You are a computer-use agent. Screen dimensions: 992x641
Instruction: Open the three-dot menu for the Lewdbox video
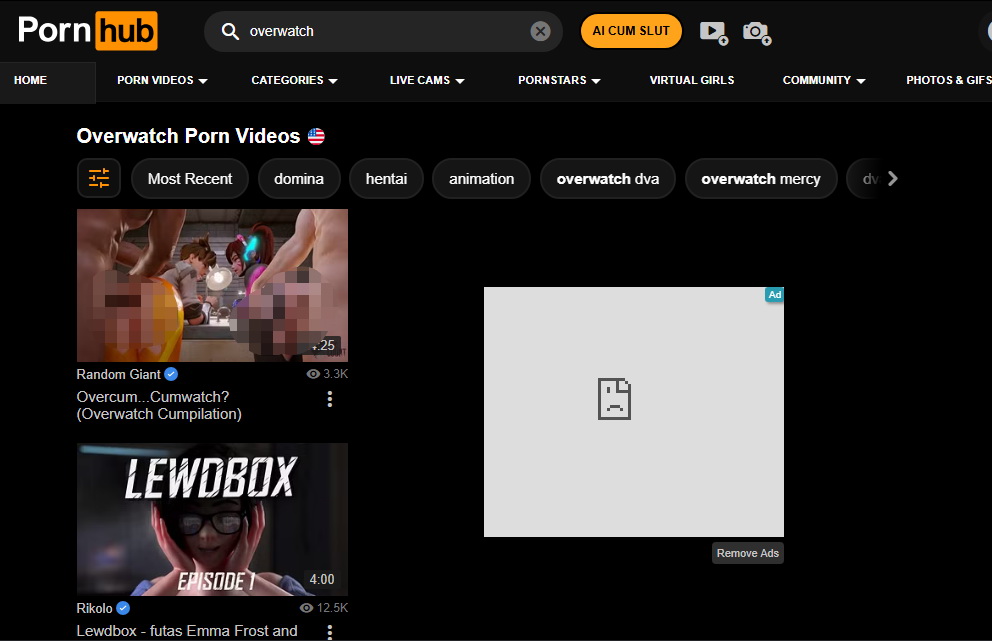pos(330,632)
